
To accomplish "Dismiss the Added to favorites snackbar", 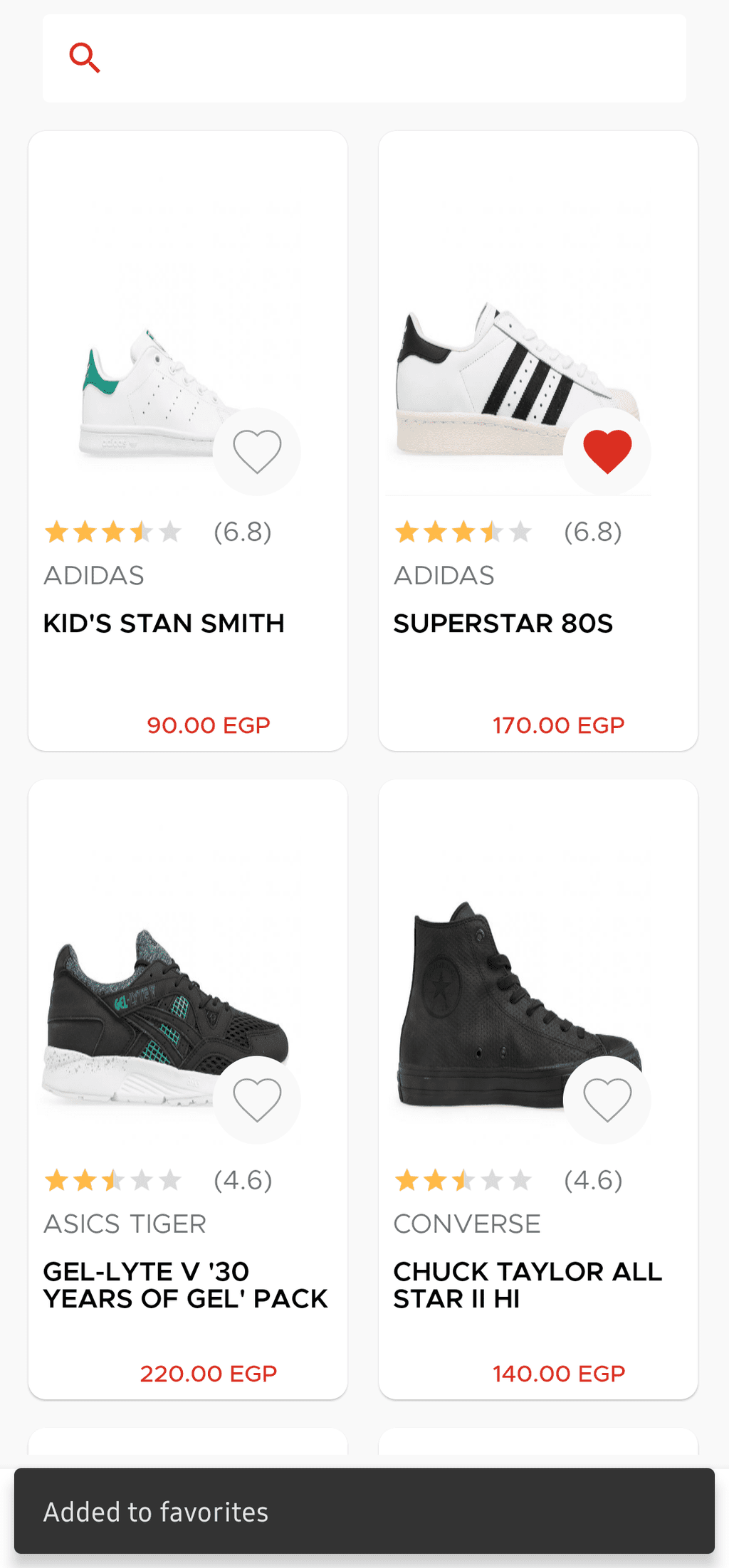I will [x=364, y=1511].
